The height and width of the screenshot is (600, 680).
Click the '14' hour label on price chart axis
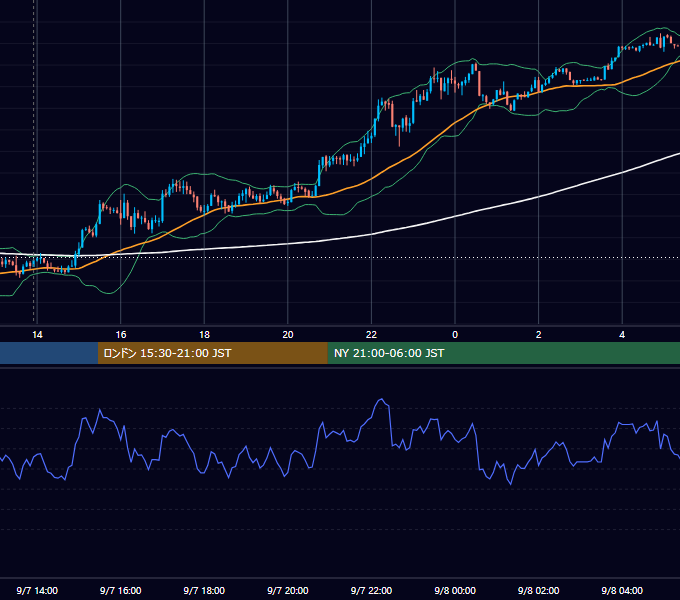pyautogui.click(x=37, y=335)
